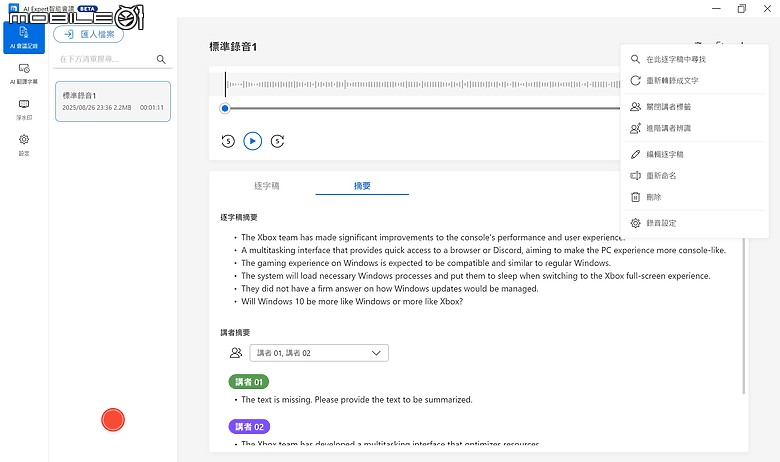Click bullet 'A multitasking interface that provides quick access'
This screenshot has width=780, height=462.
tap(483, 250)
